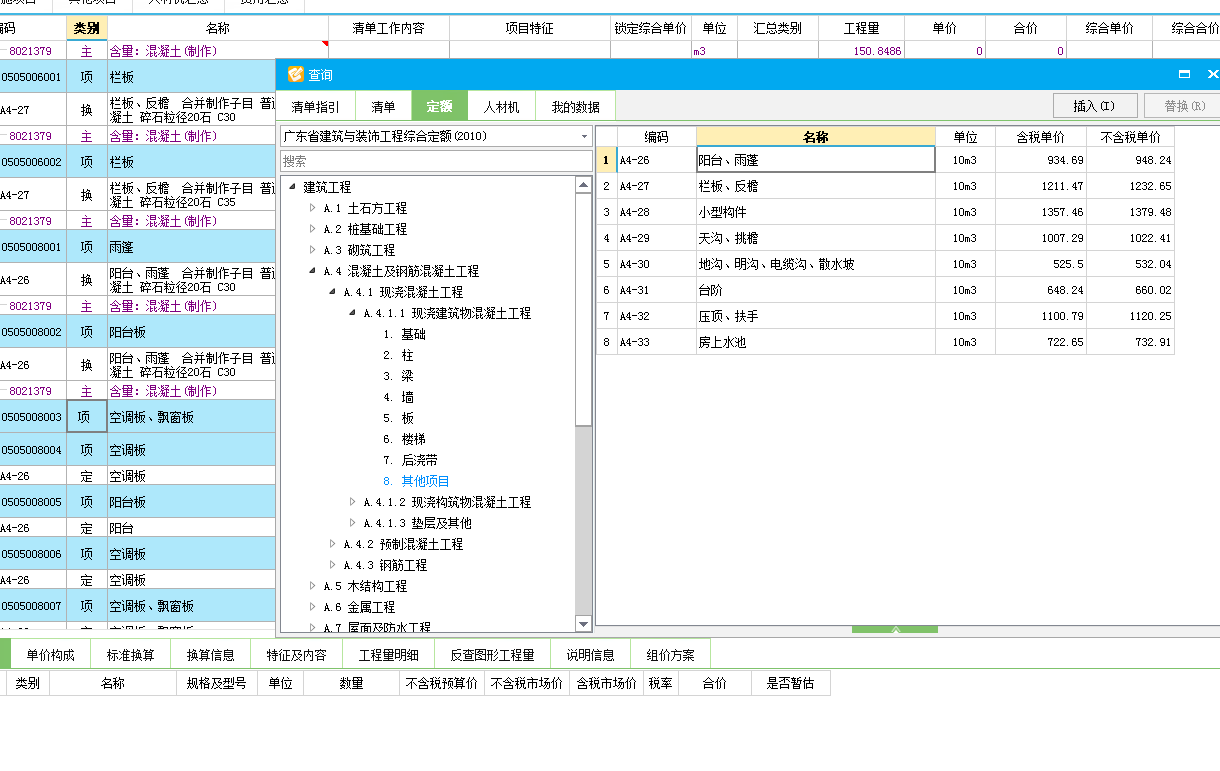The width and height of the screenshot is (1220, 771).
Task: Click the 名称 column header in results
Action: (816, 137)
